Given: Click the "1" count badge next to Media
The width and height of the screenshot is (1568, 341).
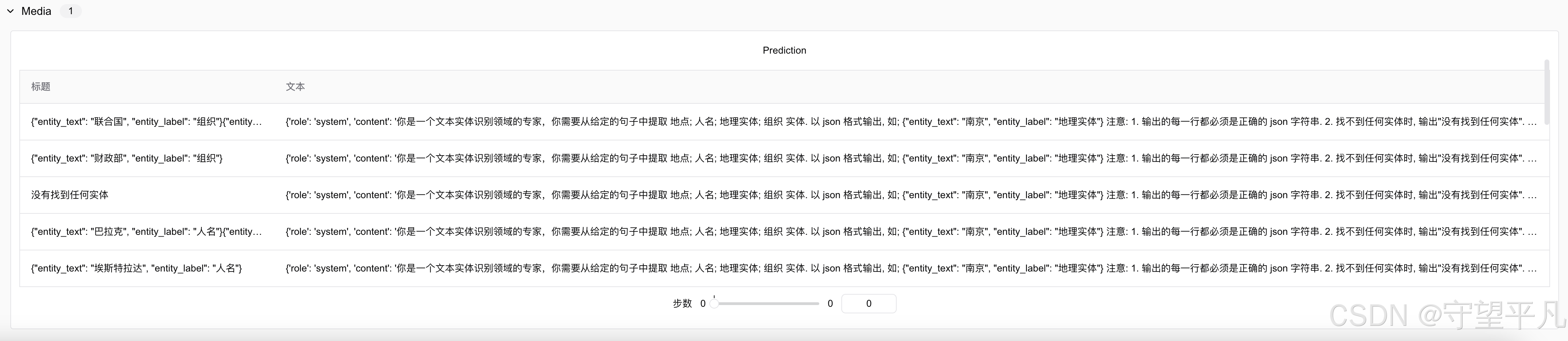Looking at the screenshot, I should click(x=70, y=10).
